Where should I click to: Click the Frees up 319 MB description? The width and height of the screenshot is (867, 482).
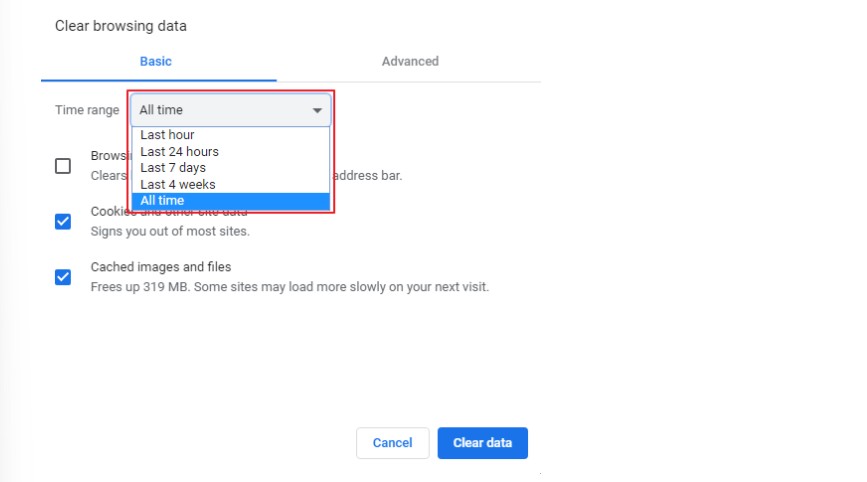pyautogui.click(x=289, y=287)
